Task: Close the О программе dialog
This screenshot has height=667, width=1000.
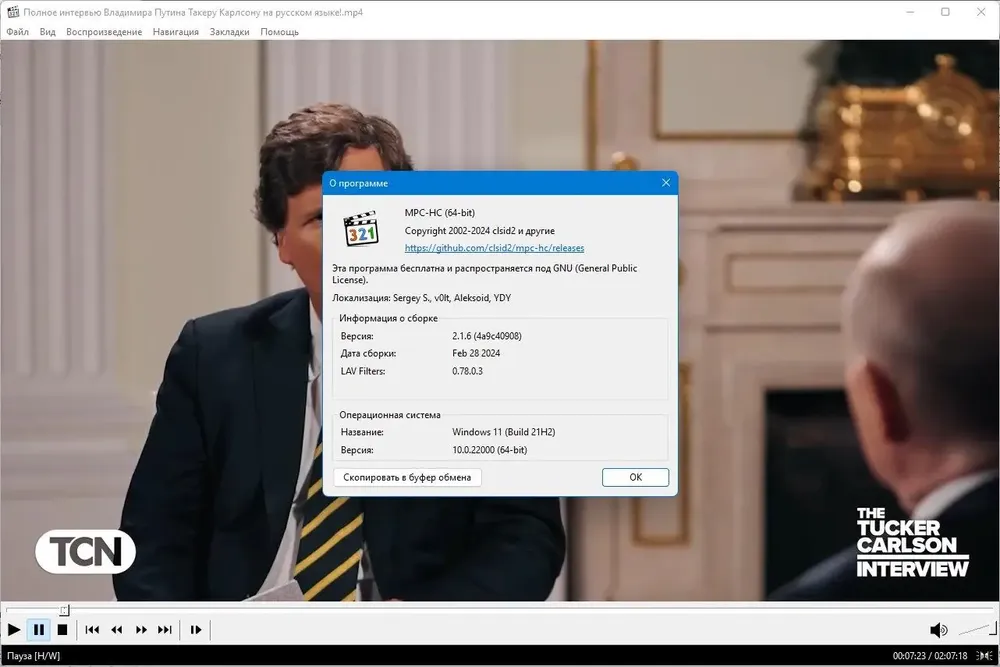Action: pos(666,183)
